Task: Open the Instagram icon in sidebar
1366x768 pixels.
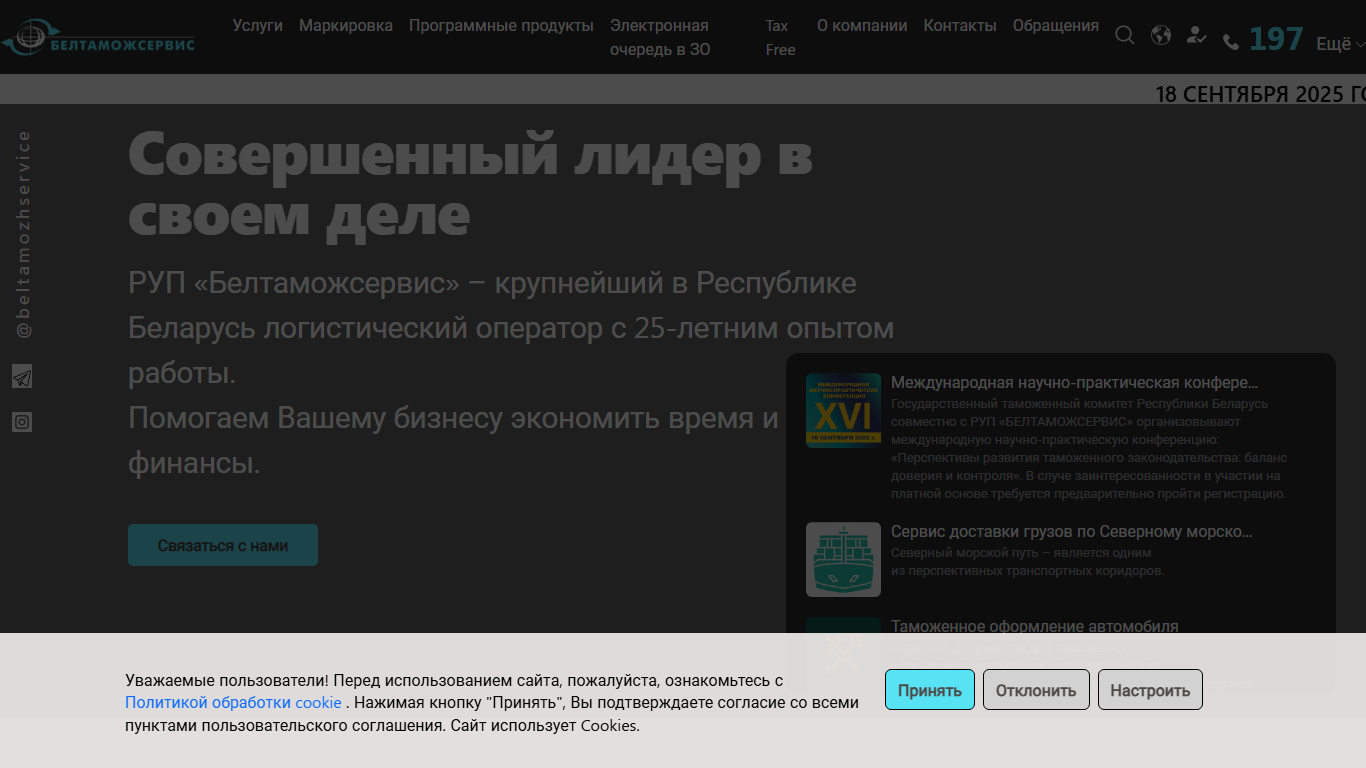Action: [x=22, y=422]
